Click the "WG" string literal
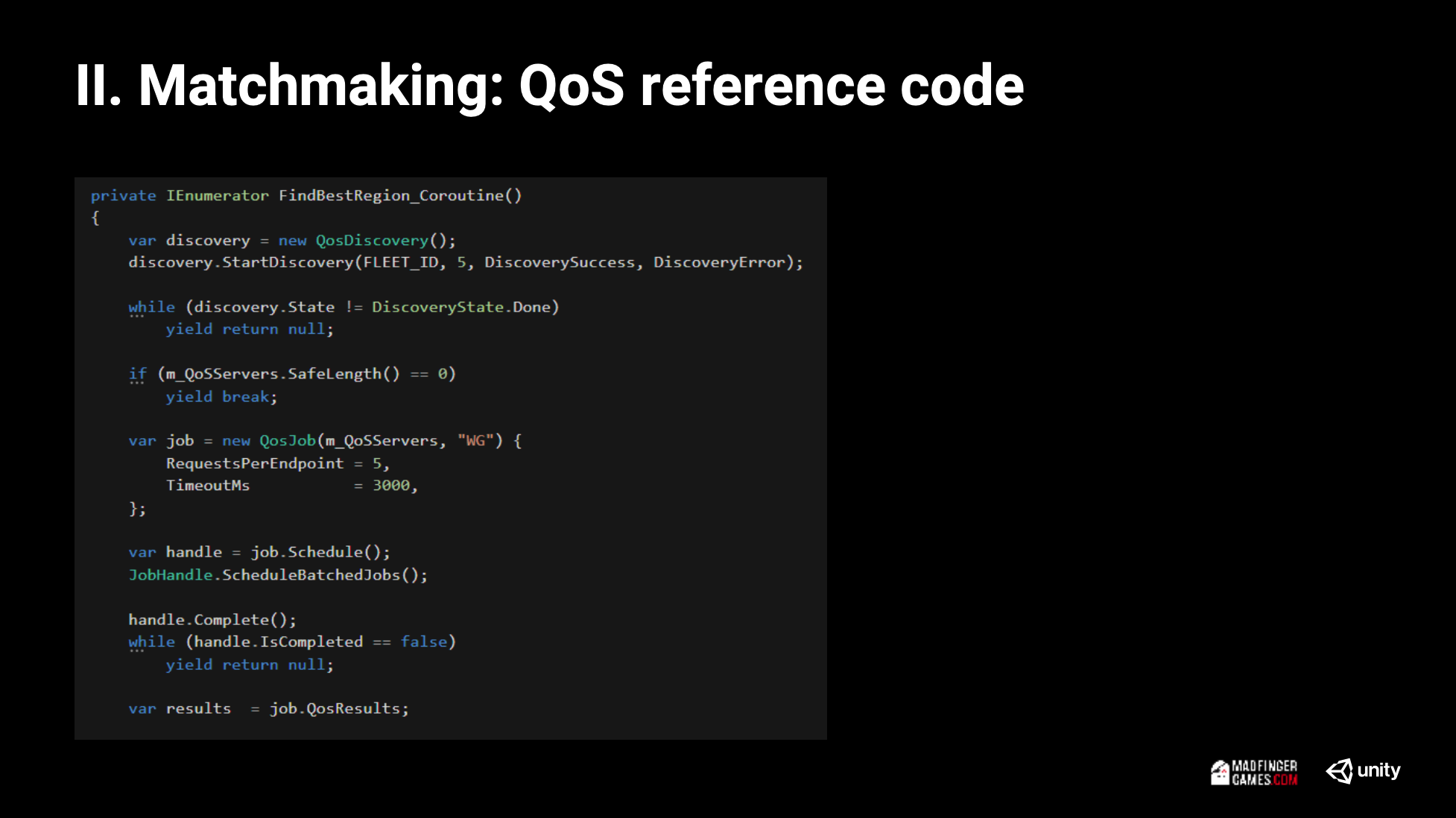The width and height of the screenshot is (1456, 818). click(x=475, y=441)
